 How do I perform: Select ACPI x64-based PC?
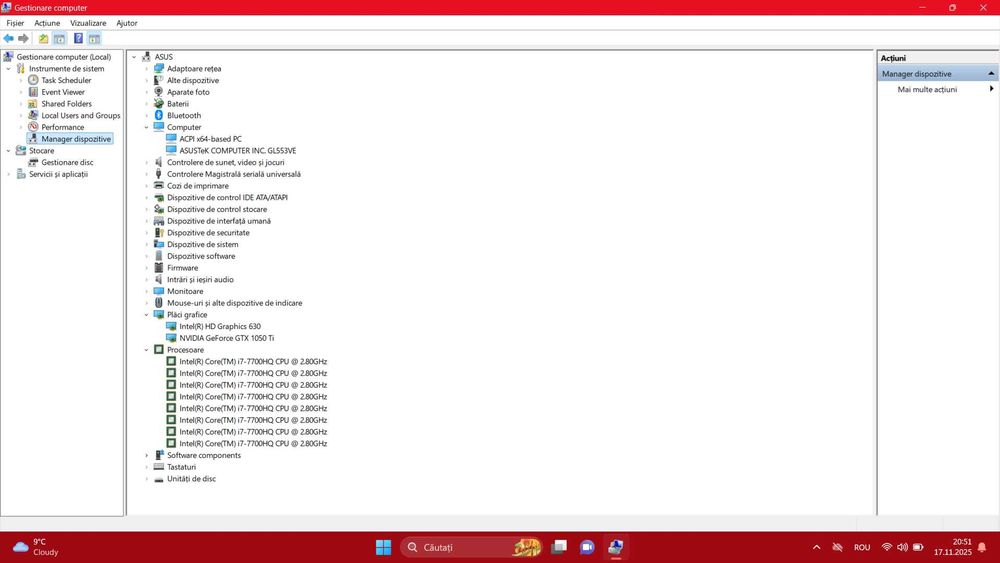pyautogui.click(x=210, y=139)
